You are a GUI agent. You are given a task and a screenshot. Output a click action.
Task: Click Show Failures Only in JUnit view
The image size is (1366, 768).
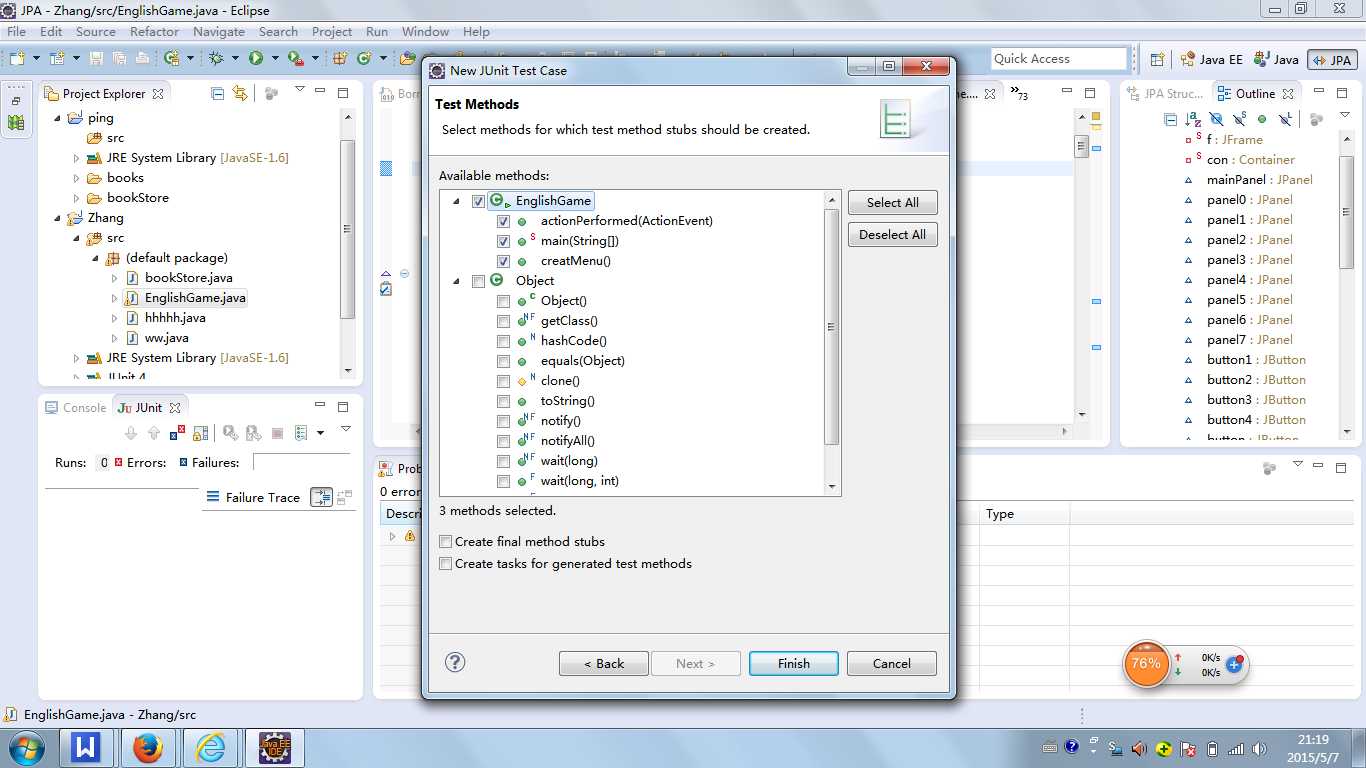(177, 433)
